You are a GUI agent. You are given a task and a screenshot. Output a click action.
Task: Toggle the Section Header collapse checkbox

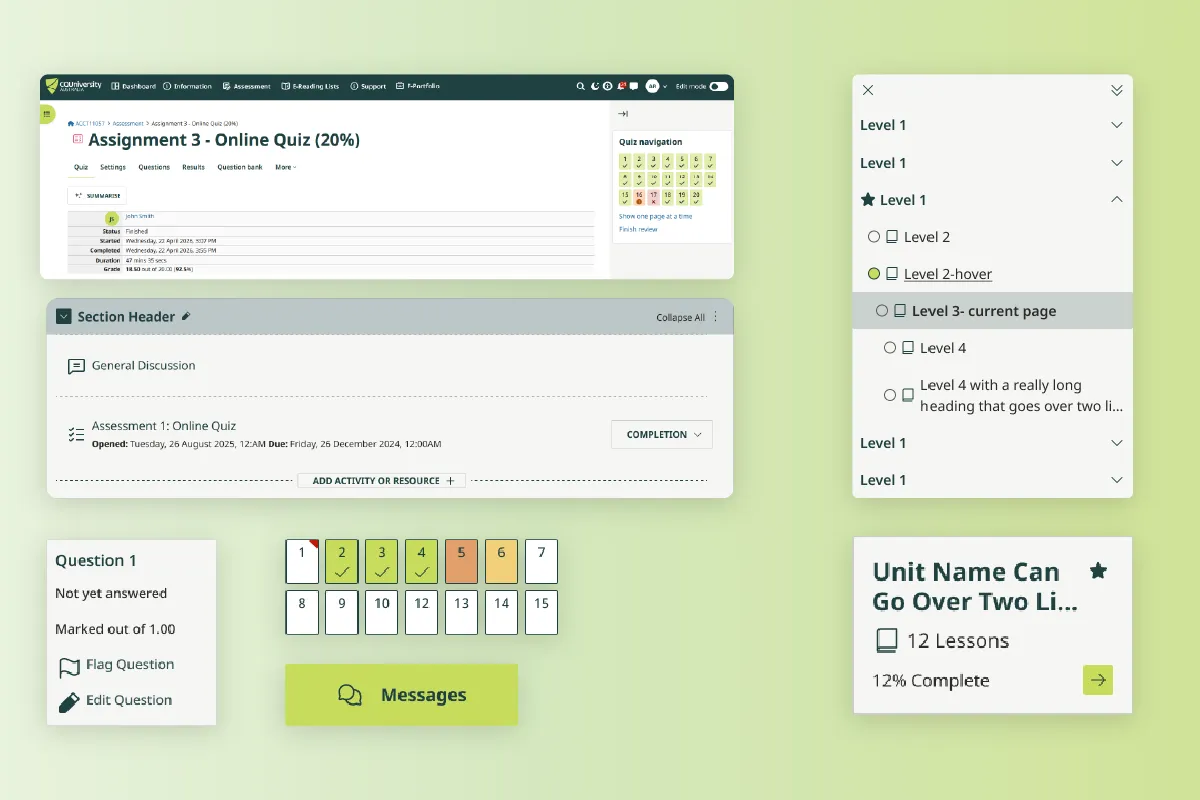tap(63, 316)
